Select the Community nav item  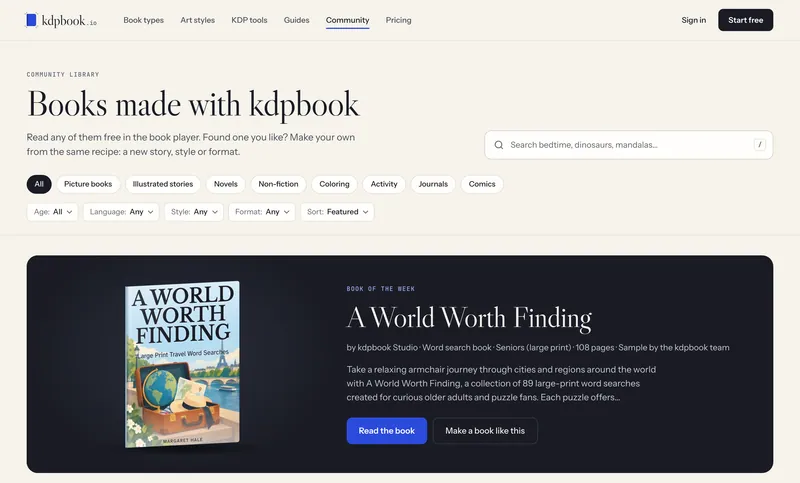tap(347, 20)
